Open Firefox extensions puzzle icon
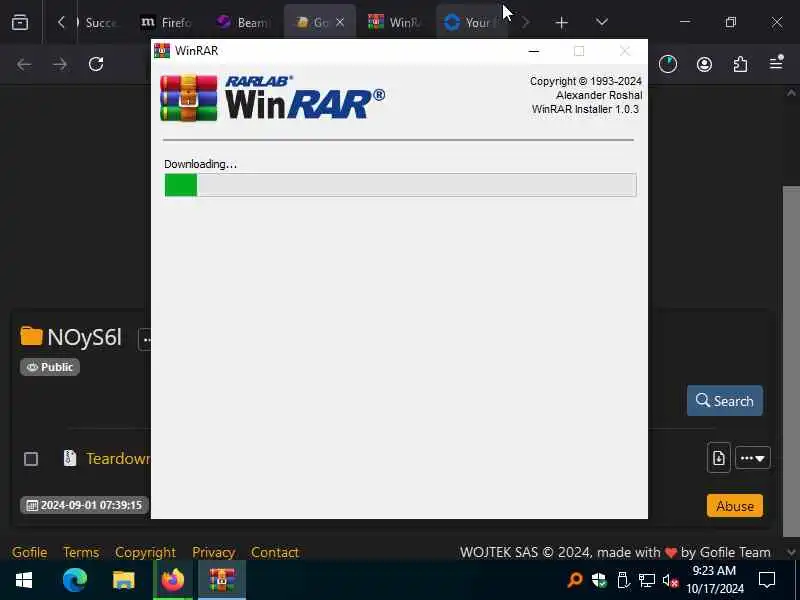 [740, 64]
